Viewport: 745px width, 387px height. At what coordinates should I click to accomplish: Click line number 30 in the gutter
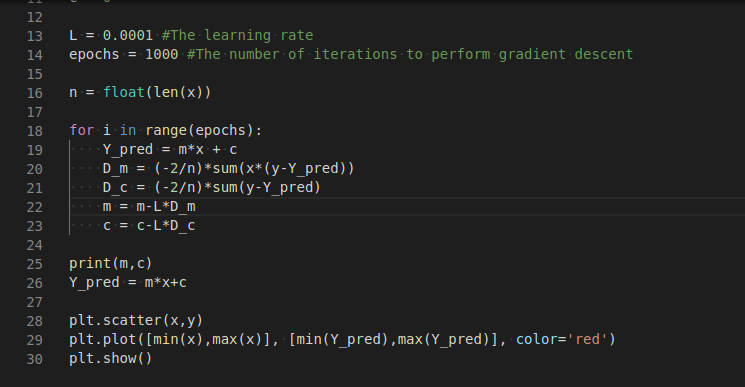(x=35, y=359)
